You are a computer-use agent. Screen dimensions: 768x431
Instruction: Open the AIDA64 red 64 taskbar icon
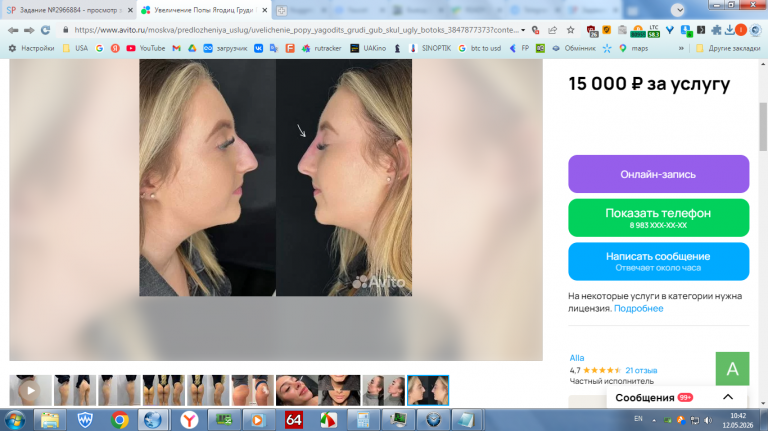coord(293,420)
